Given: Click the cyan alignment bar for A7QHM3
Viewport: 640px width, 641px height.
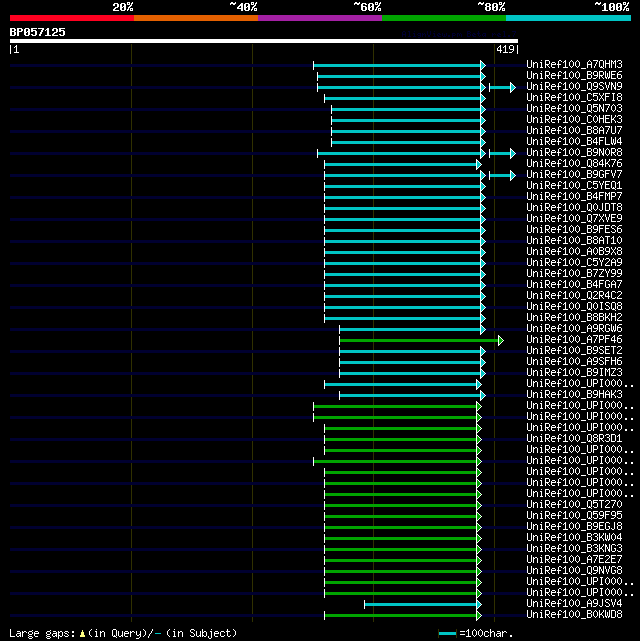Looking at the screenshot, I should (x=399, y=65).
